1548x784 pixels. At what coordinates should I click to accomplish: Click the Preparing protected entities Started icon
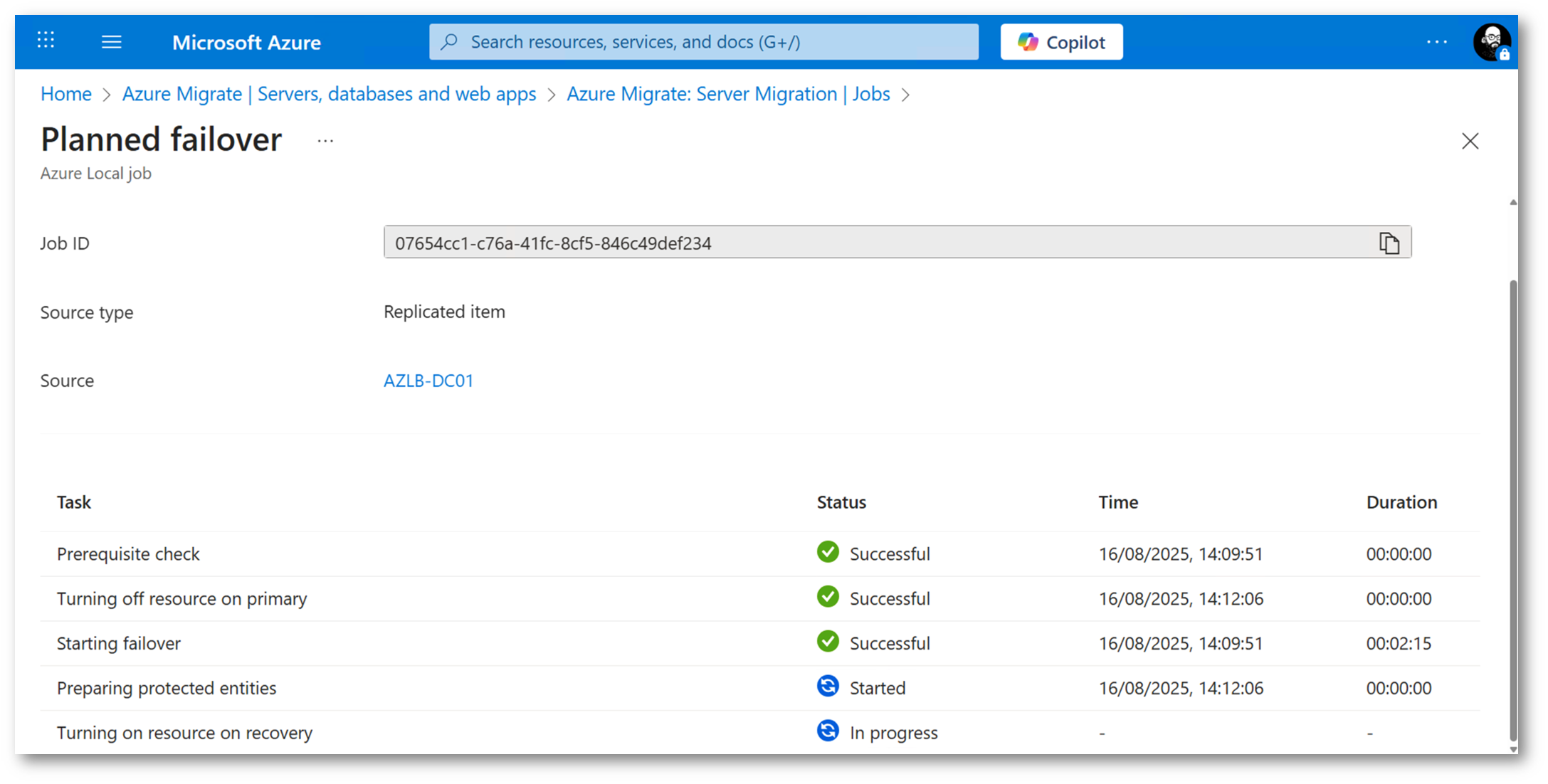(x=827, y=687)
